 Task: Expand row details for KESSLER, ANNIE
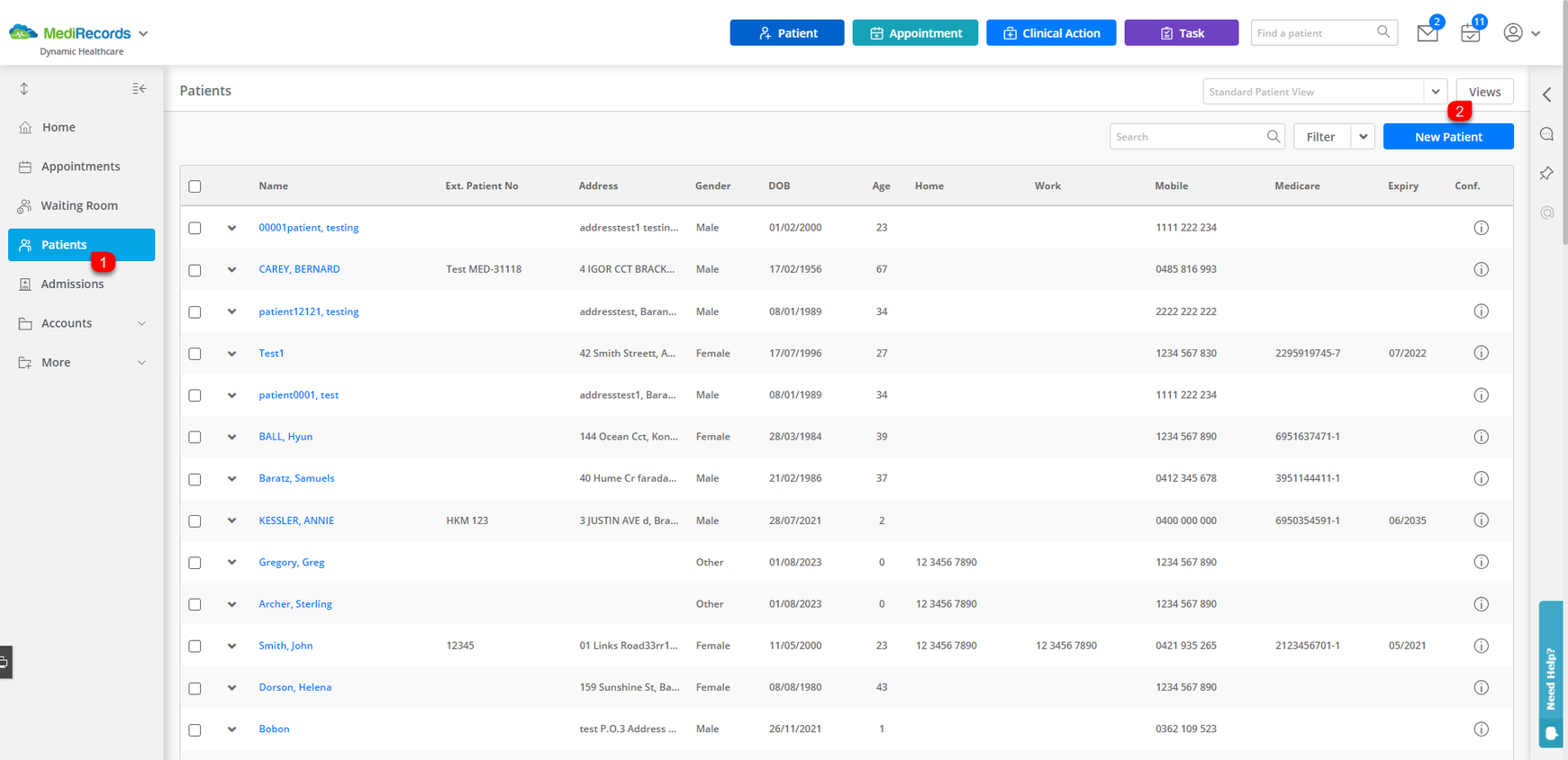[x=231, y=520]
